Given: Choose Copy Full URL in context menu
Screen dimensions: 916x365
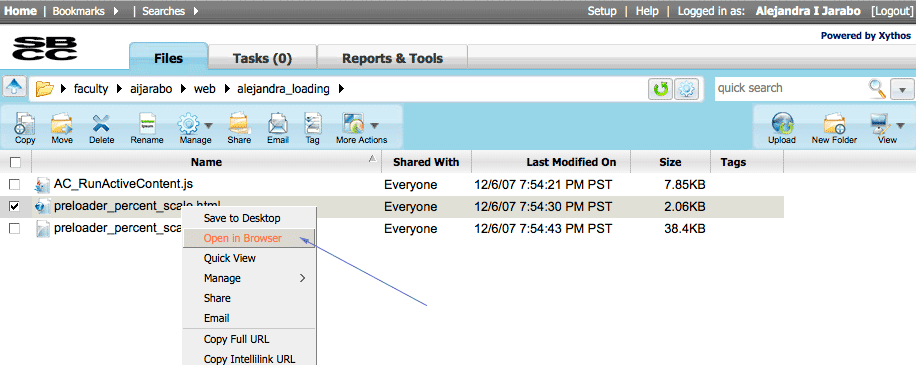Looking at the screenshot, I should (x=237, y=339).
